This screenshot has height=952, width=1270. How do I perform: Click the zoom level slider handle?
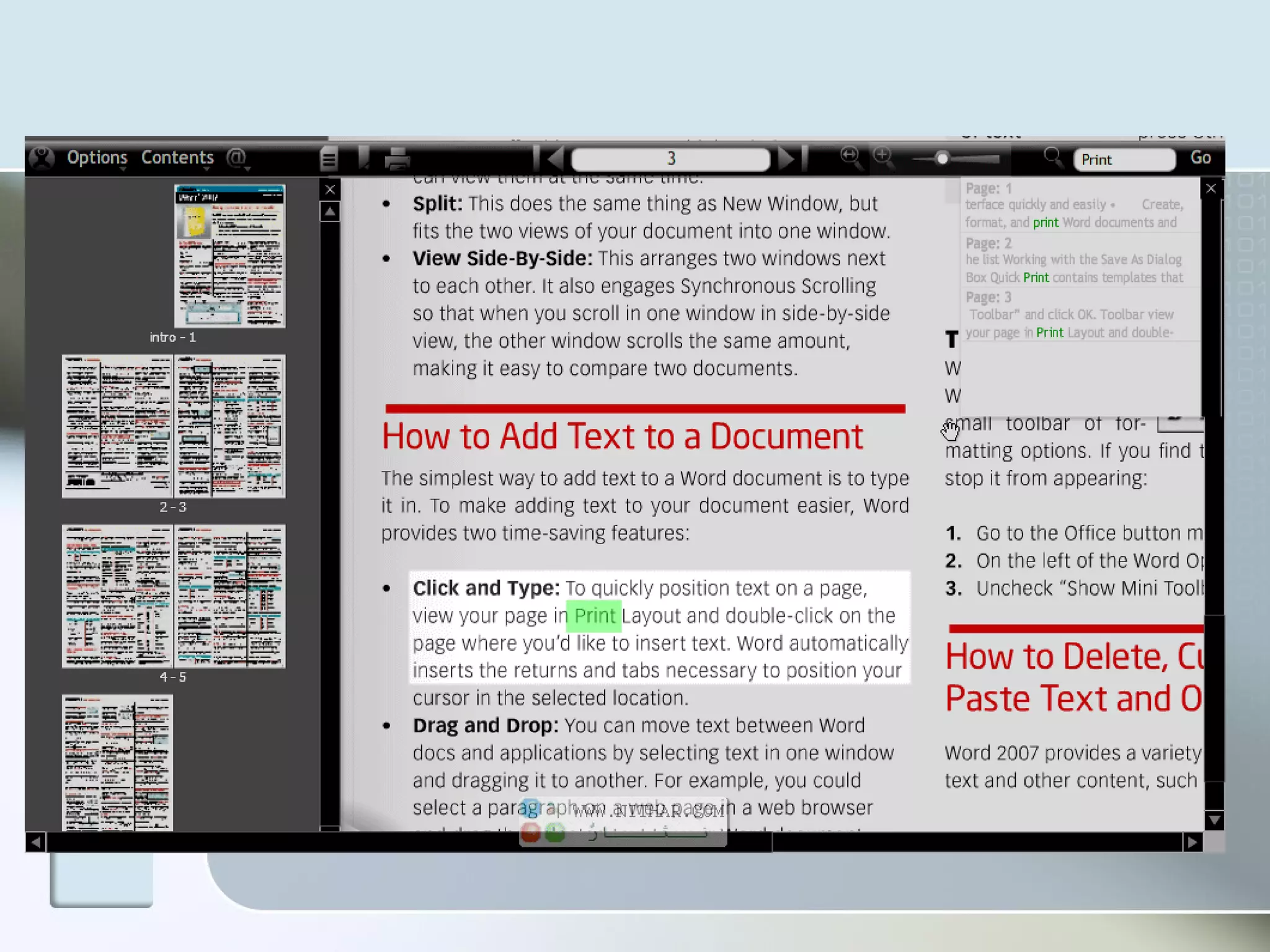[x=942, y=159]
